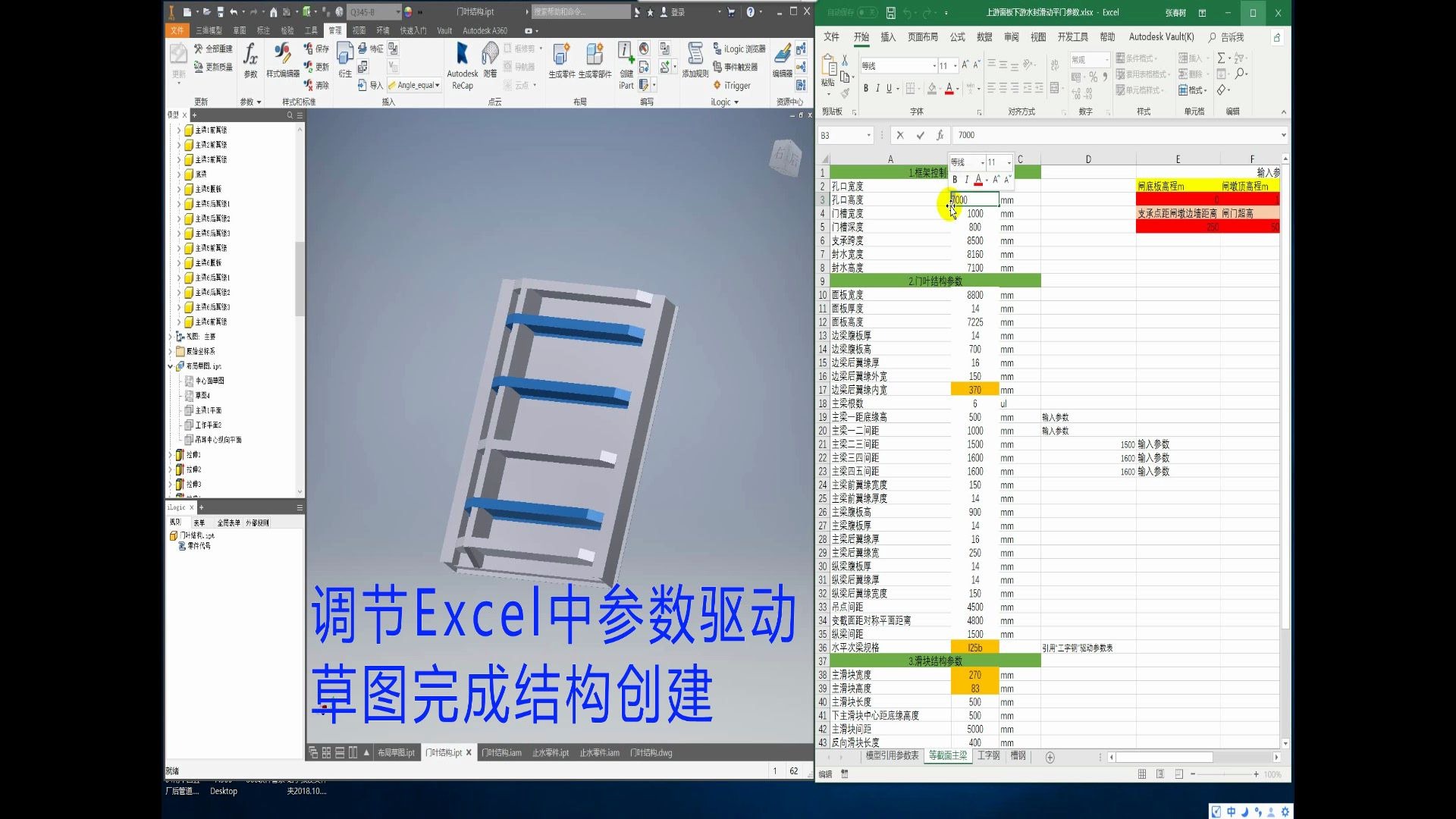Click the 等截面主王 sheet tab in Excel
Screen dimensions: 1456x819
pos(946,756)
